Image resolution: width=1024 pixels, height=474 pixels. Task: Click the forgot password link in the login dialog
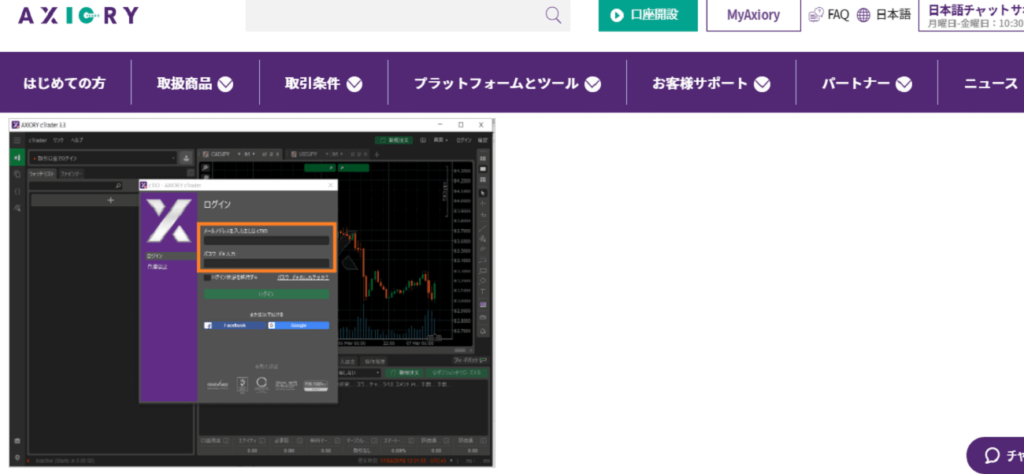(303, 277)
